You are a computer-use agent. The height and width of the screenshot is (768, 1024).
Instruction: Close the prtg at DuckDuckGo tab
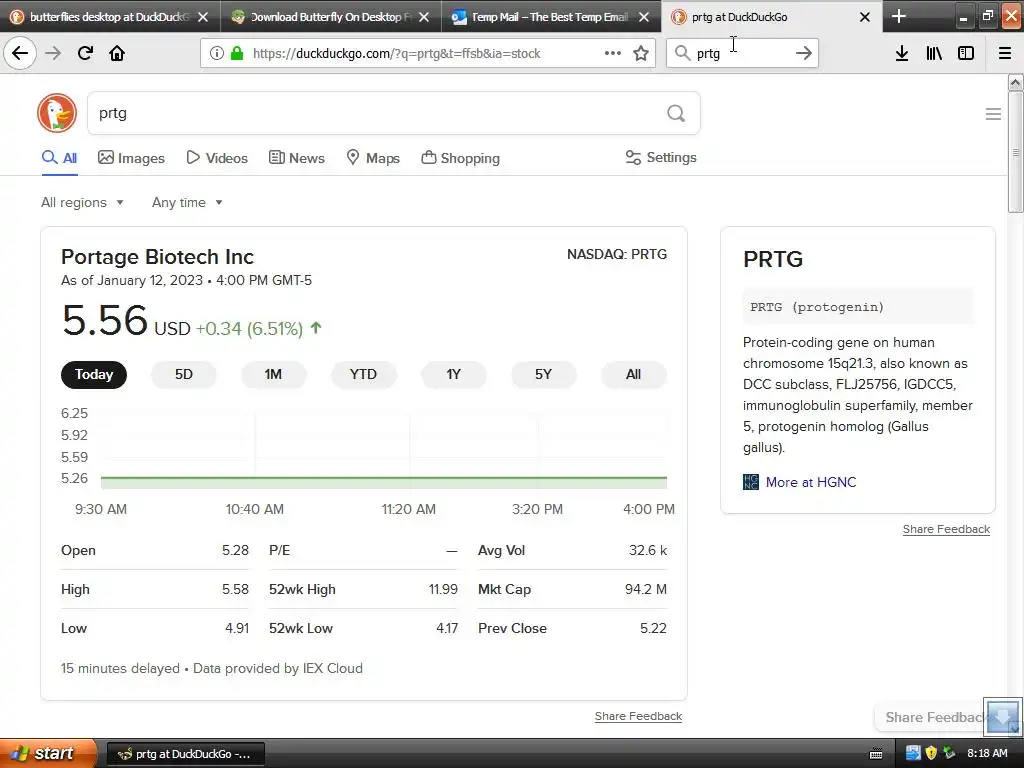[865, 17]
